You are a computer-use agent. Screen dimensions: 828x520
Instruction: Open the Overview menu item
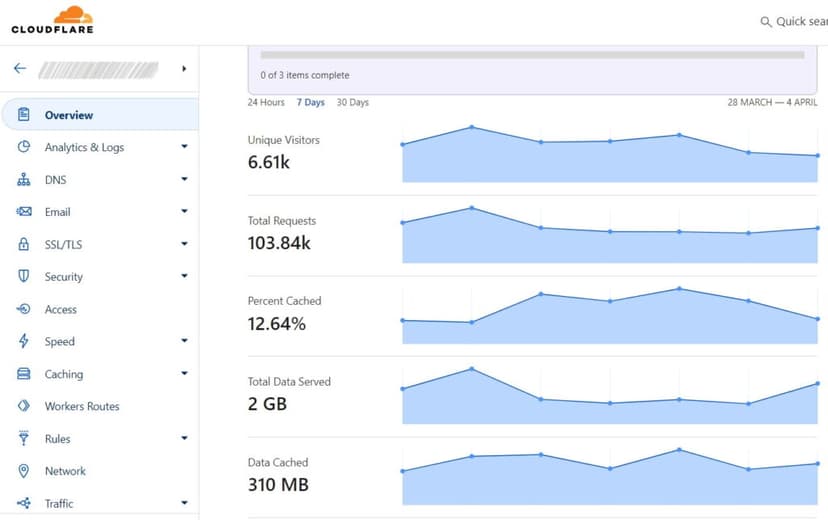pyautogui.click(x=69, y=115)
